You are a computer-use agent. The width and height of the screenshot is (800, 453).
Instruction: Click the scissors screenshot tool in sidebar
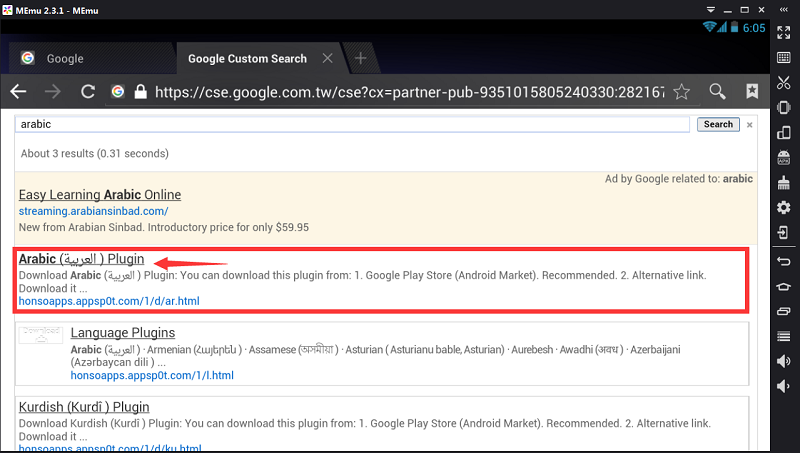pyautogui.click(x=784, y=82)
